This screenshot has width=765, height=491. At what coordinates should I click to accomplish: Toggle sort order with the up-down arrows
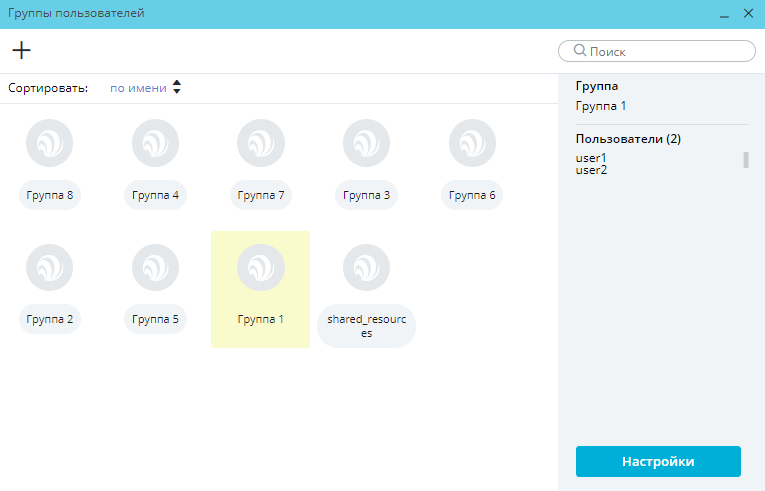[177, 88]
